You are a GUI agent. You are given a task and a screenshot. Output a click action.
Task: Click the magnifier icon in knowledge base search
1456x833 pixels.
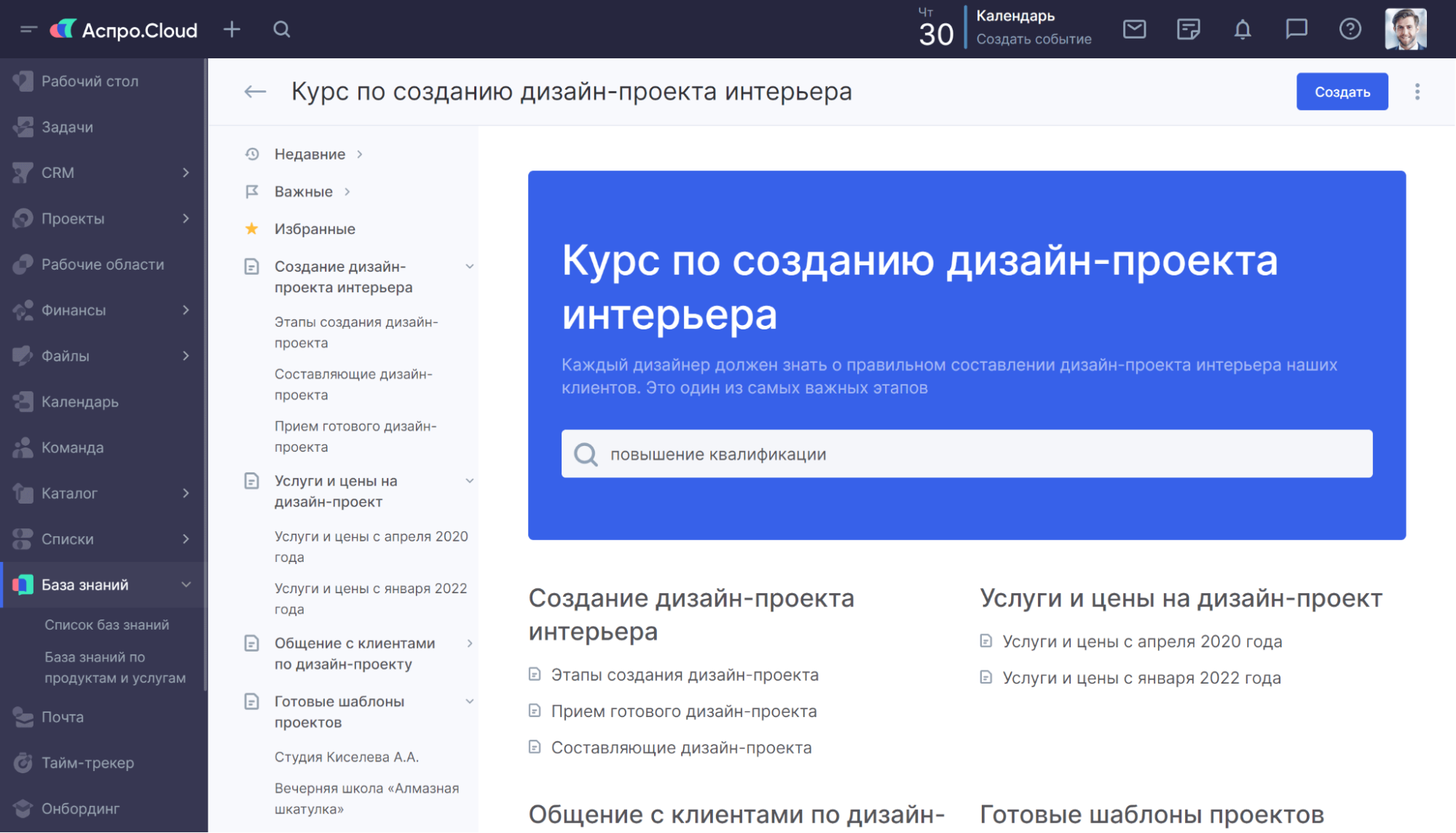pyautogui.click(x=586, y=455)
